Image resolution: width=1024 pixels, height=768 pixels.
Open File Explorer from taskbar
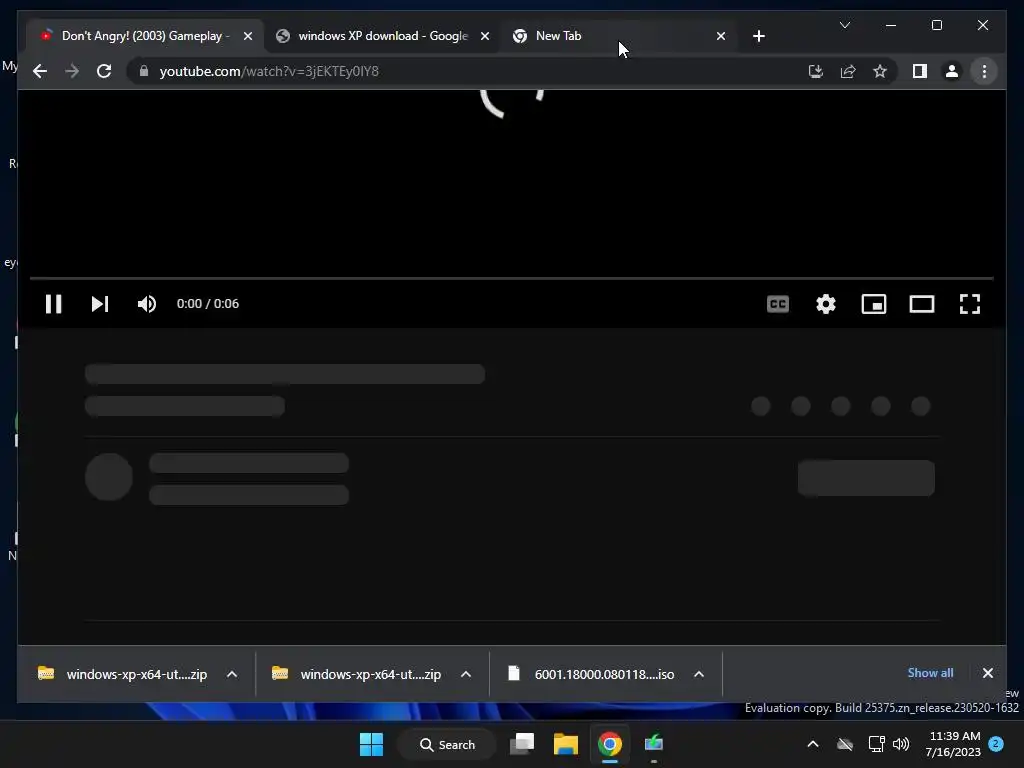point(566,744)
